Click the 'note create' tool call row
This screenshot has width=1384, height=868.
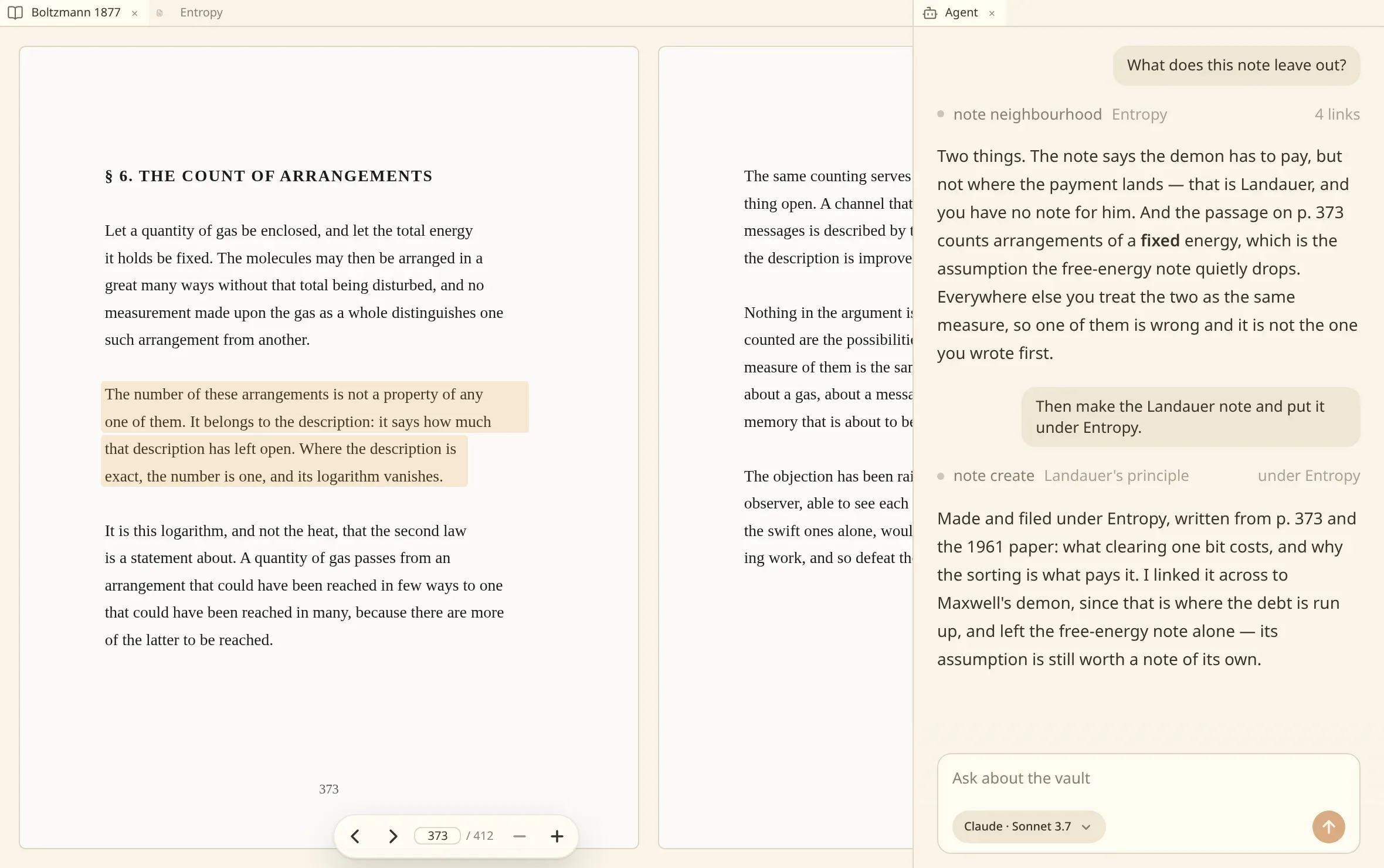pos(1148,476)
